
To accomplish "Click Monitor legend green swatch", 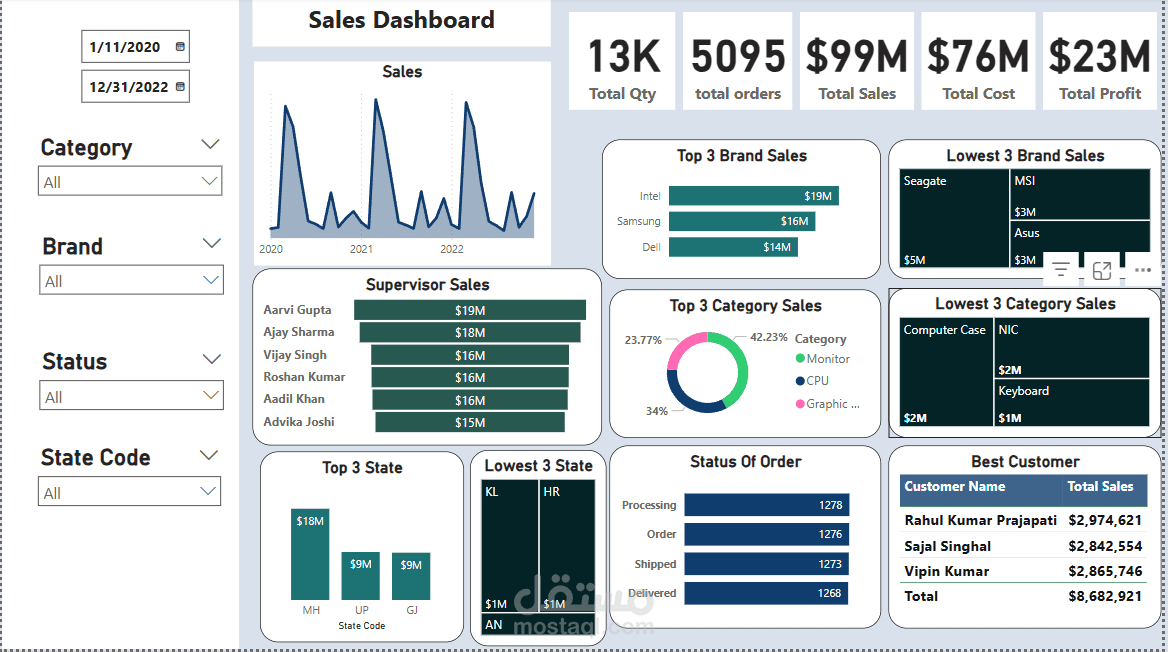I will (801, 358).
